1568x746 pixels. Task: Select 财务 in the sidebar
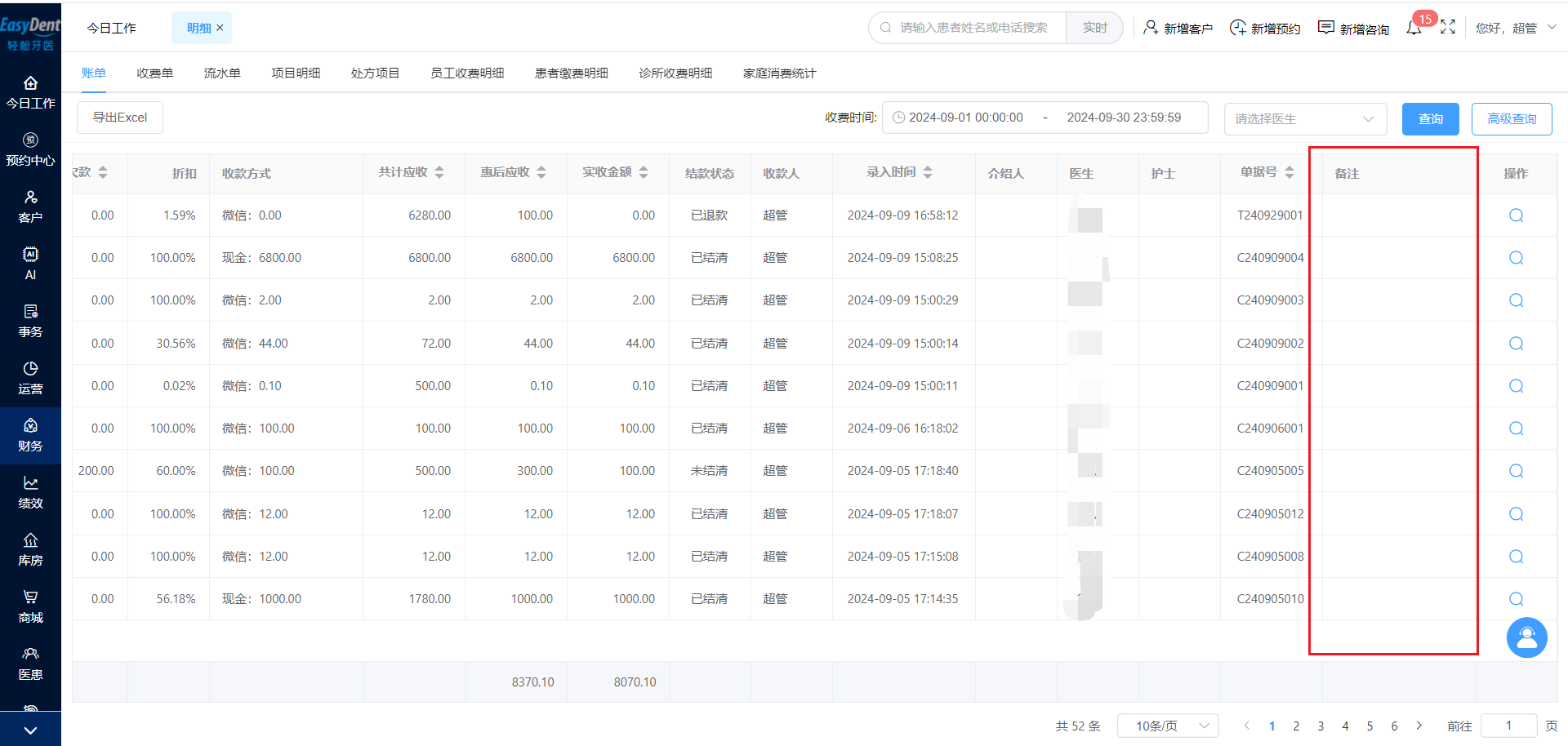click(x=30, y=435)
